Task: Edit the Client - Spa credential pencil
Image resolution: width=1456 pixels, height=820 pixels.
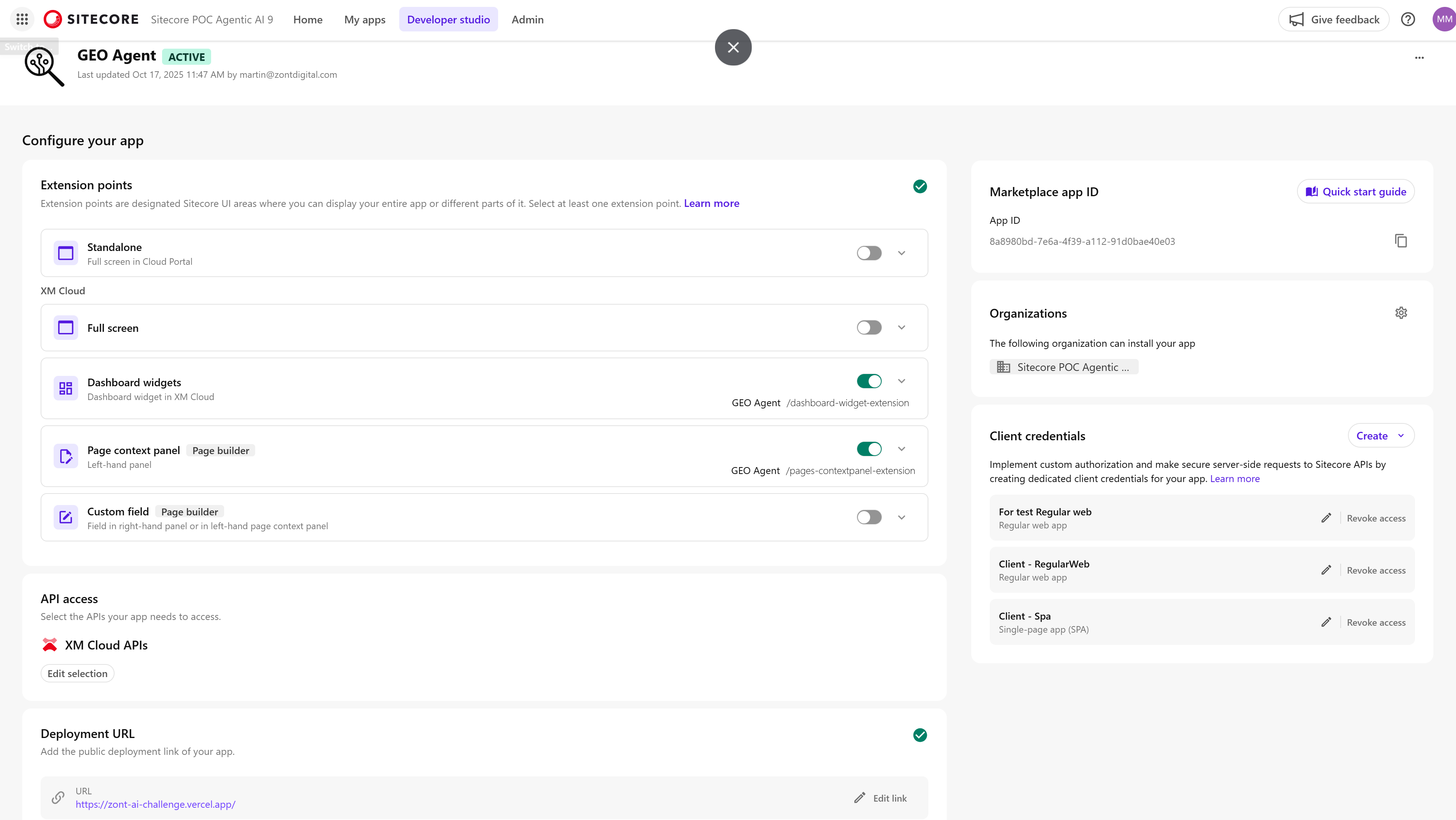Action: pyautogui.click(x=1326, y=622)
